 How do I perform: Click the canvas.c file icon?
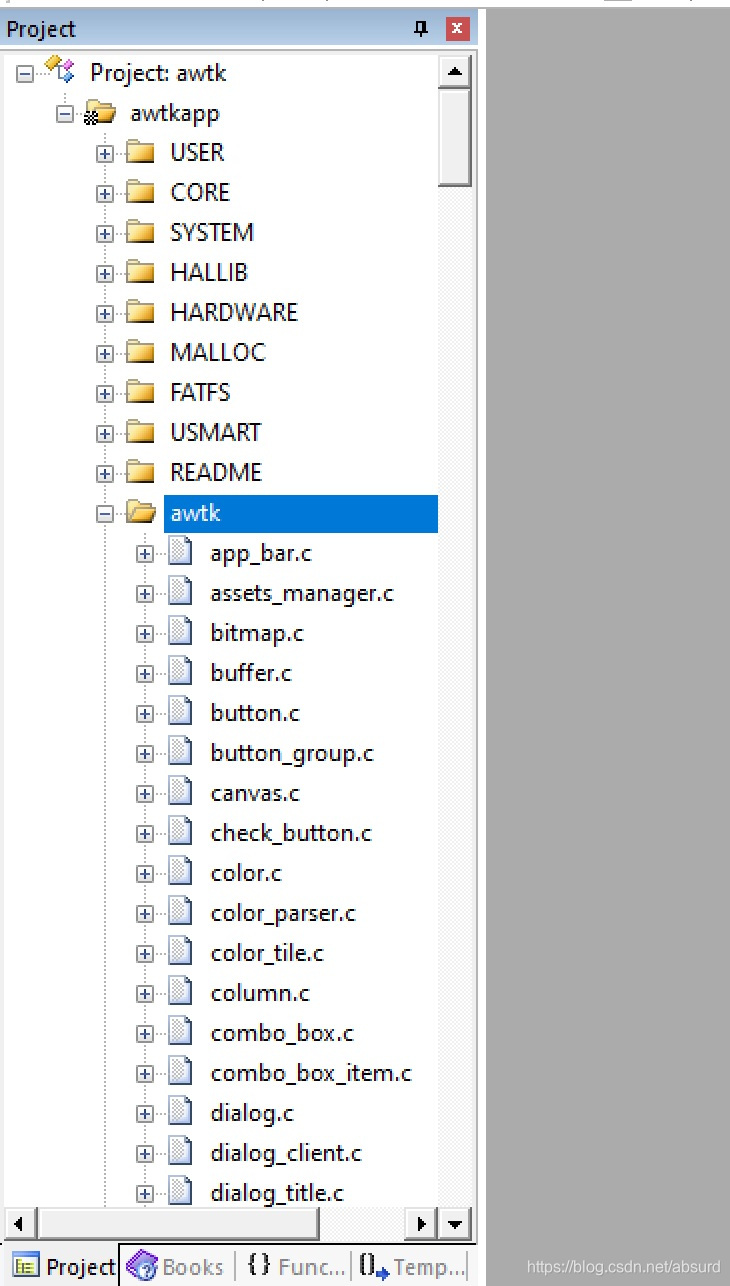pos(180,792)
